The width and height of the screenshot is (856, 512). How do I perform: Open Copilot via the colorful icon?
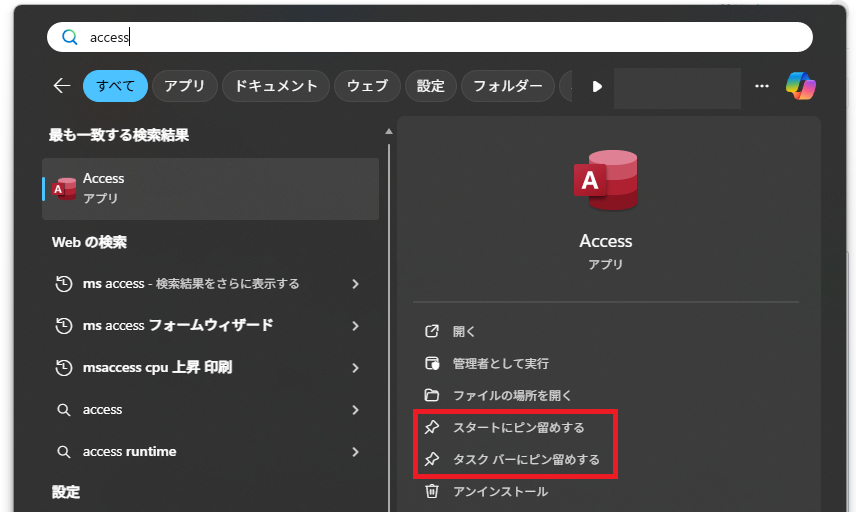pos(800,86)
